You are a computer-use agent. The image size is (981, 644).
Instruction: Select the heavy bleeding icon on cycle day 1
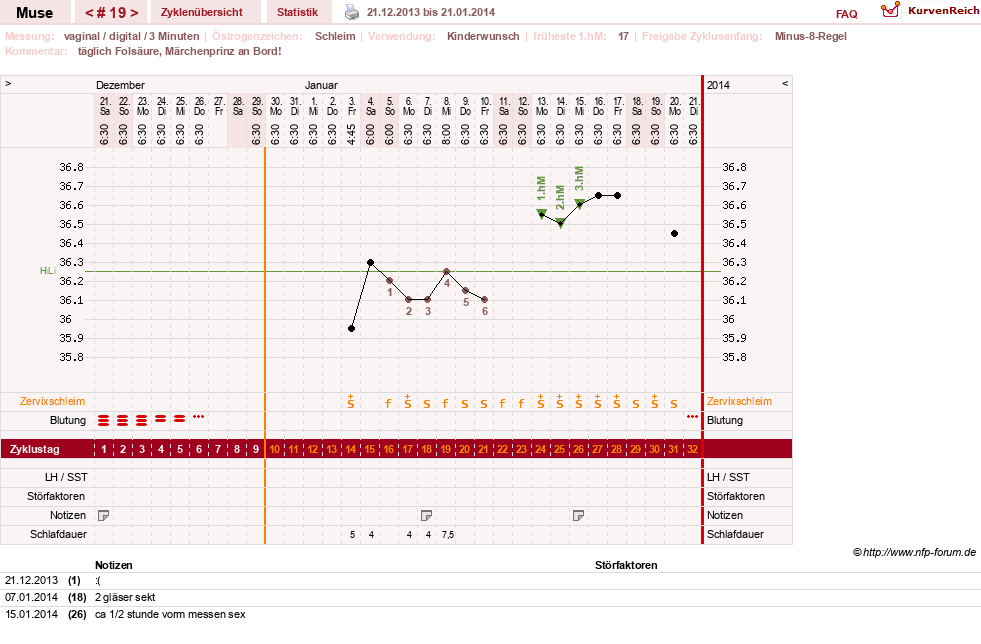click(104, 420)
